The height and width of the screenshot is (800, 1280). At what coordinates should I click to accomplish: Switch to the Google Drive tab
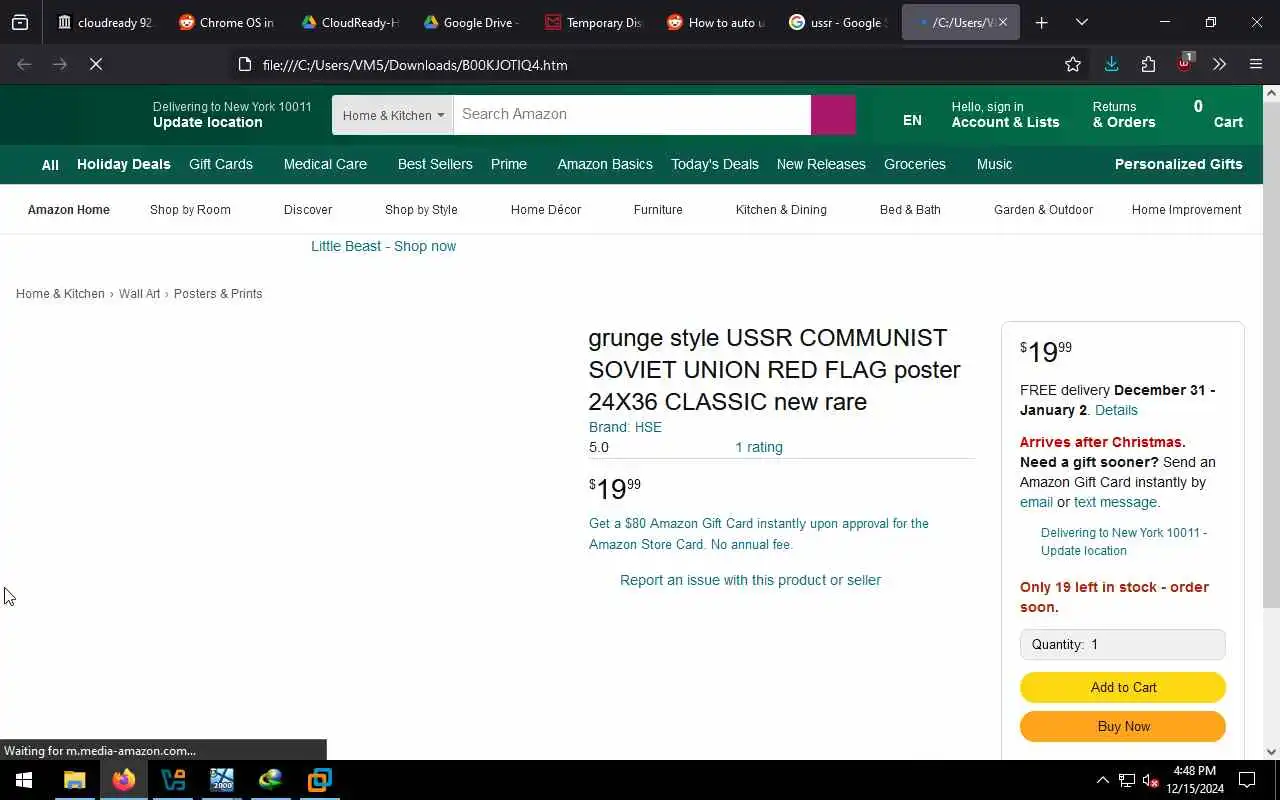point(471,22)
